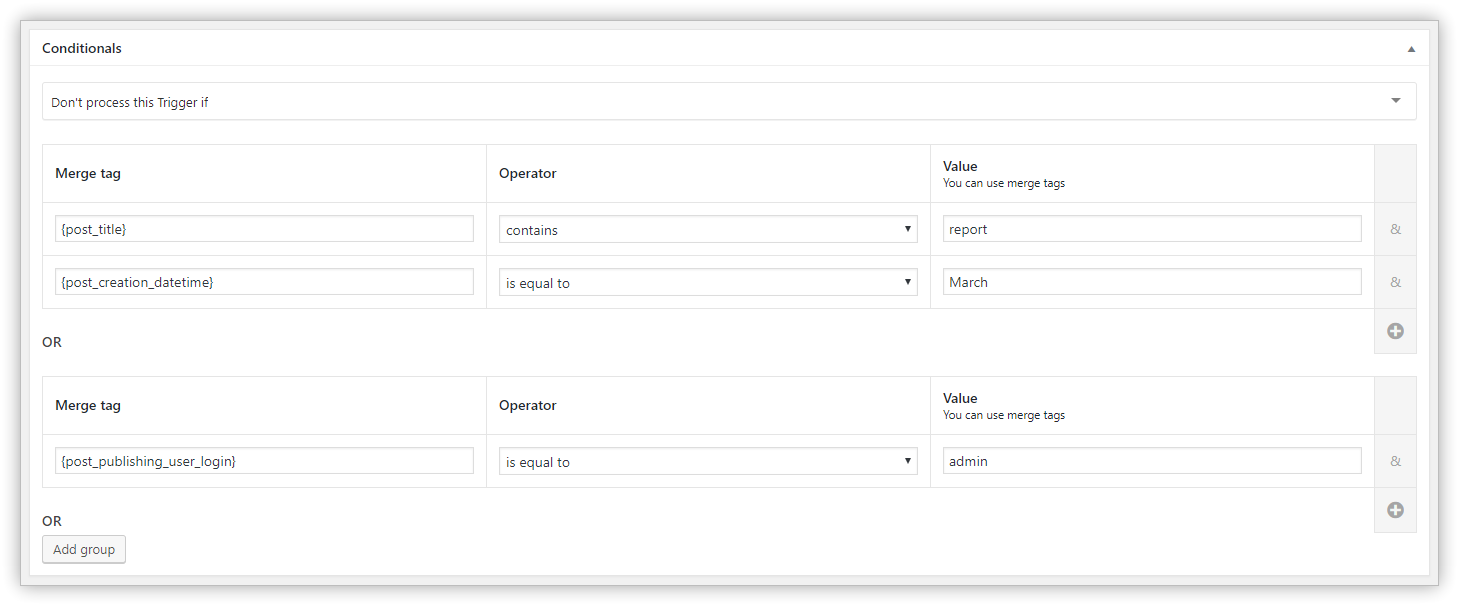Click the OR label above Add group
Viewport: 1459px width, 606px height.
52,521
